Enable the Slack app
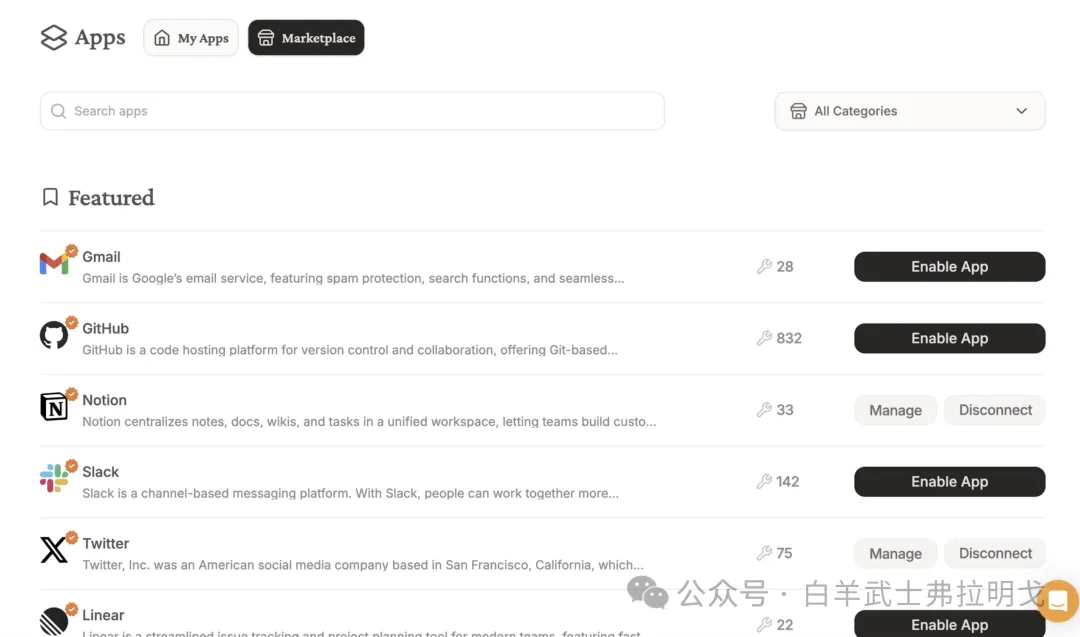 [x=949, y=482]
